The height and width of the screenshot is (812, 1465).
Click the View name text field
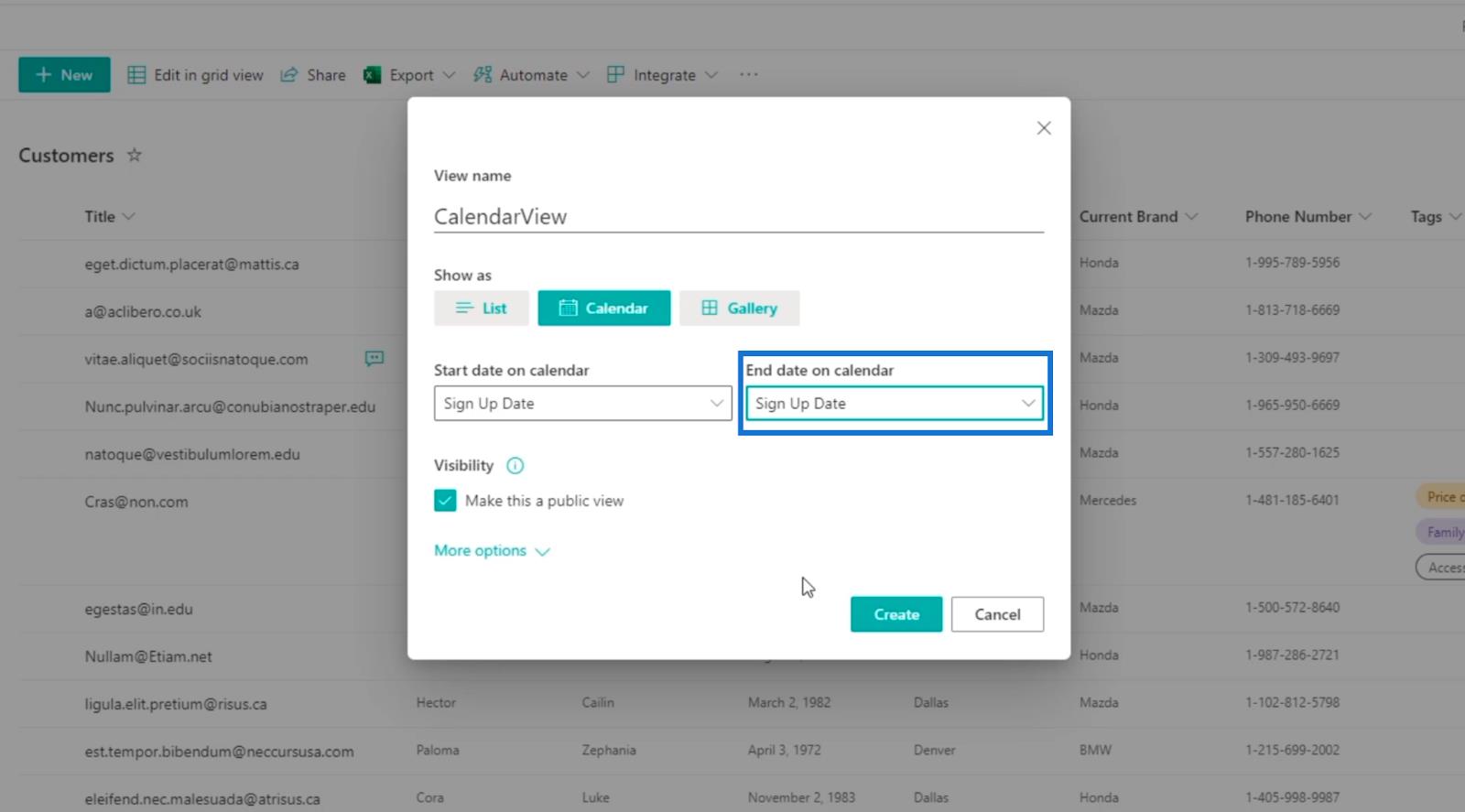(739, 216)
